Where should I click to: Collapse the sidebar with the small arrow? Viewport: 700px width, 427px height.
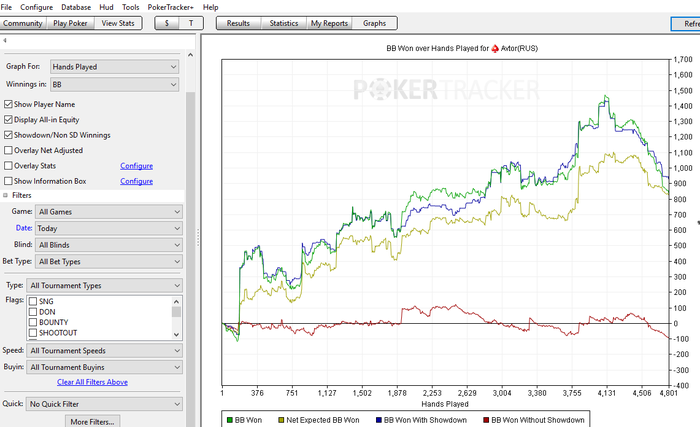pyautogui.click(x=4, y=41)
